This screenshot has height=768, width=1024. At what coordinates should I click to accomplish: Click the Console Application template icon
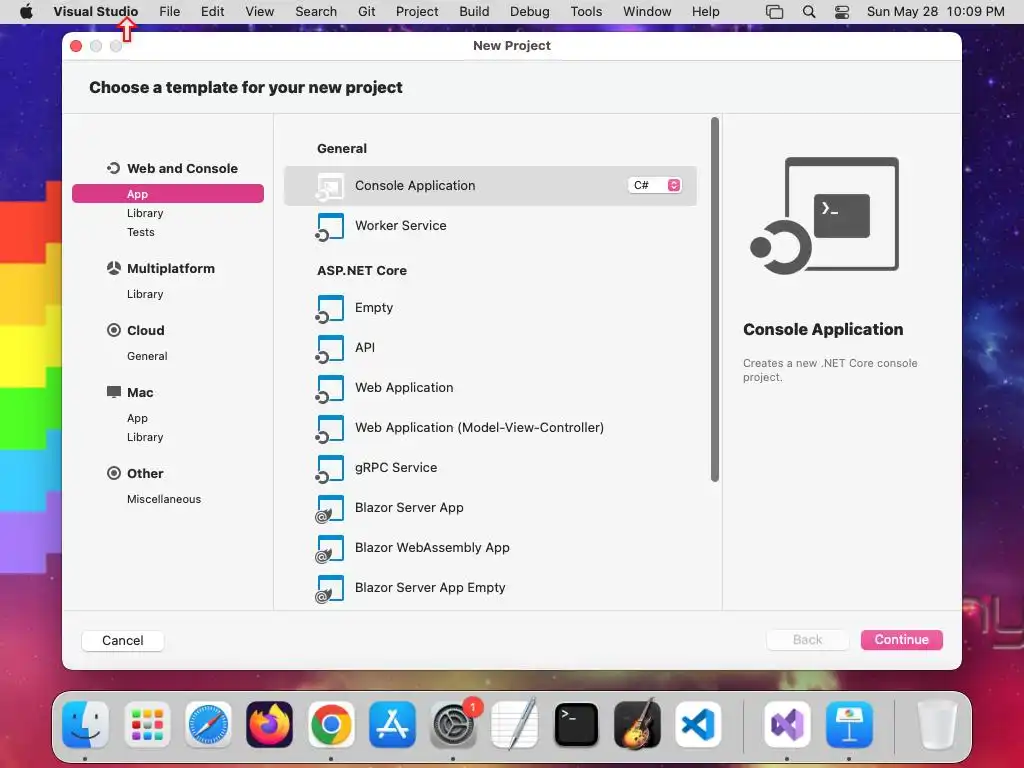(x=330, y=186)
